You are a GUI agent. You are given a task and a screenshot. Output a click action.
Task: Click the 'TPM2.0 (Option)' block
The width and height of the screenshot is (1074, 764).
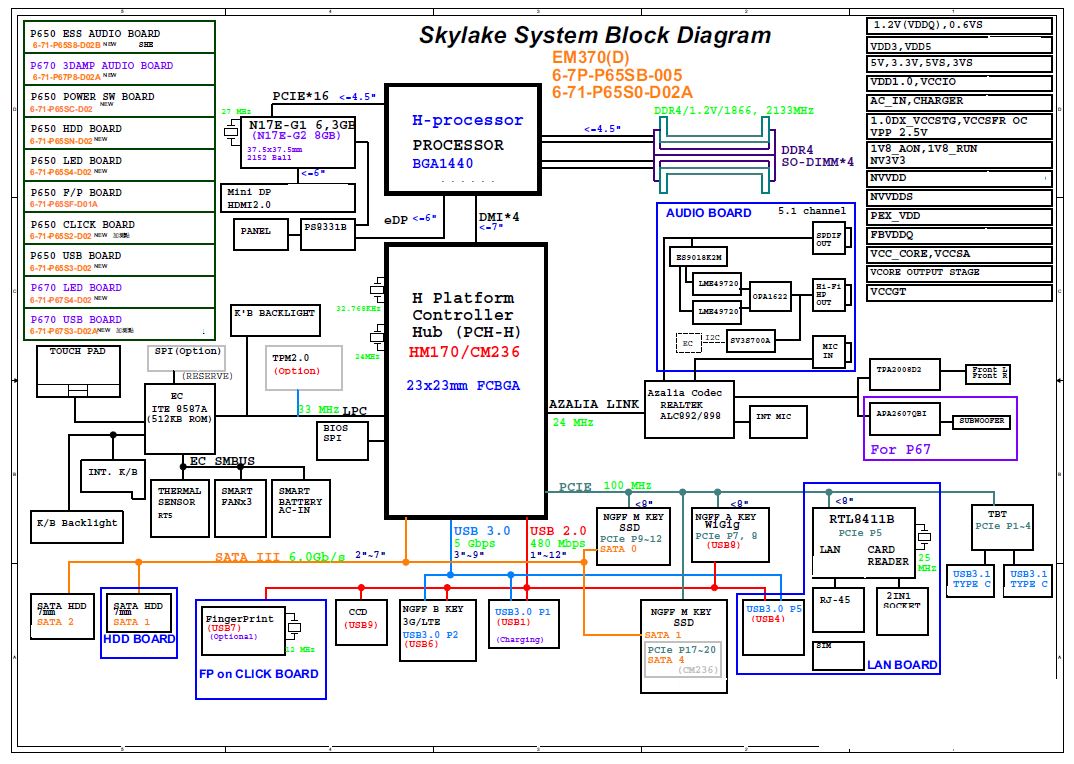303,368
